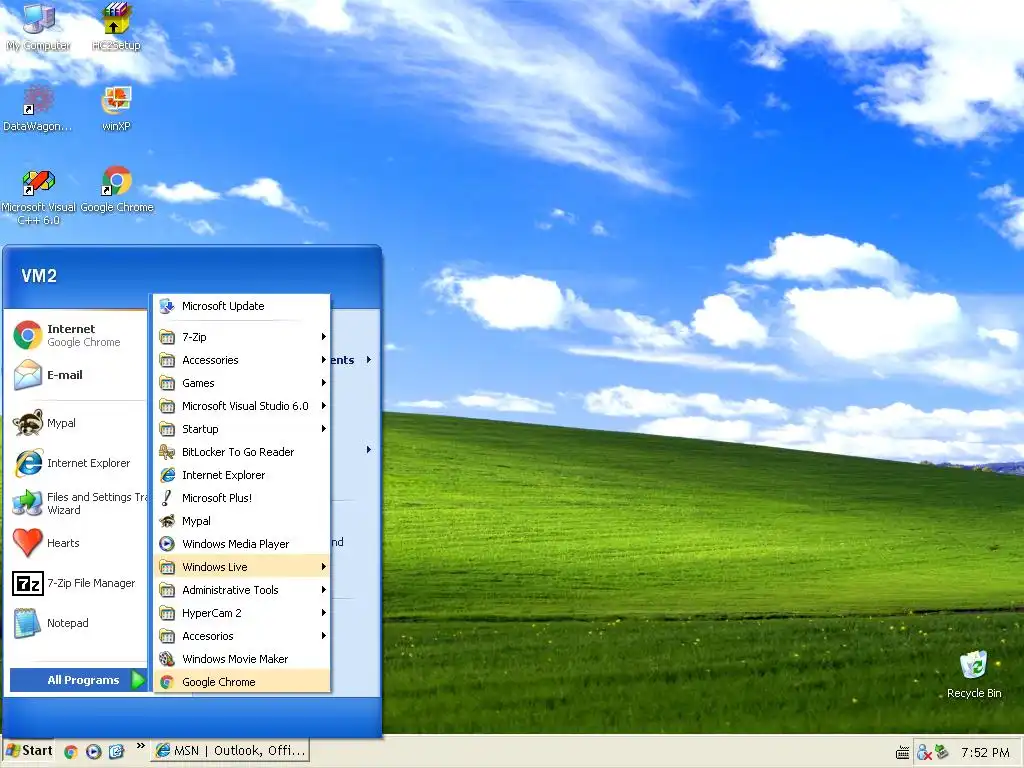The width and height of the screenshot is (1024, 768).
Task: Expand the 7-Zip program folder
Action: (242, 337)
